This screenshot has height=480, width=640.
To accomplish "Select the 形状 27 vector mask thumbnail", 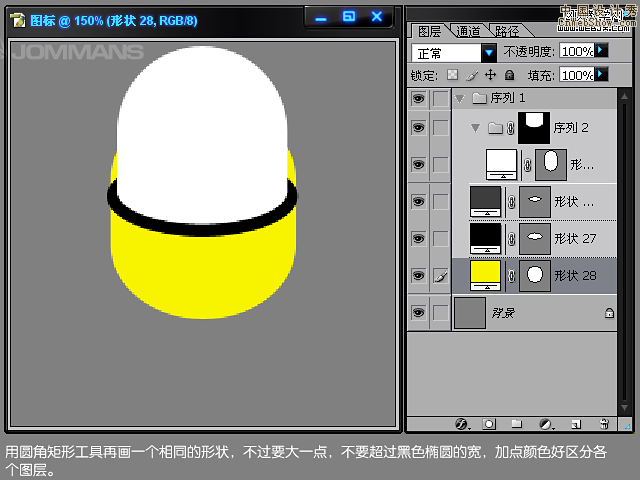I will click(535, 238).
